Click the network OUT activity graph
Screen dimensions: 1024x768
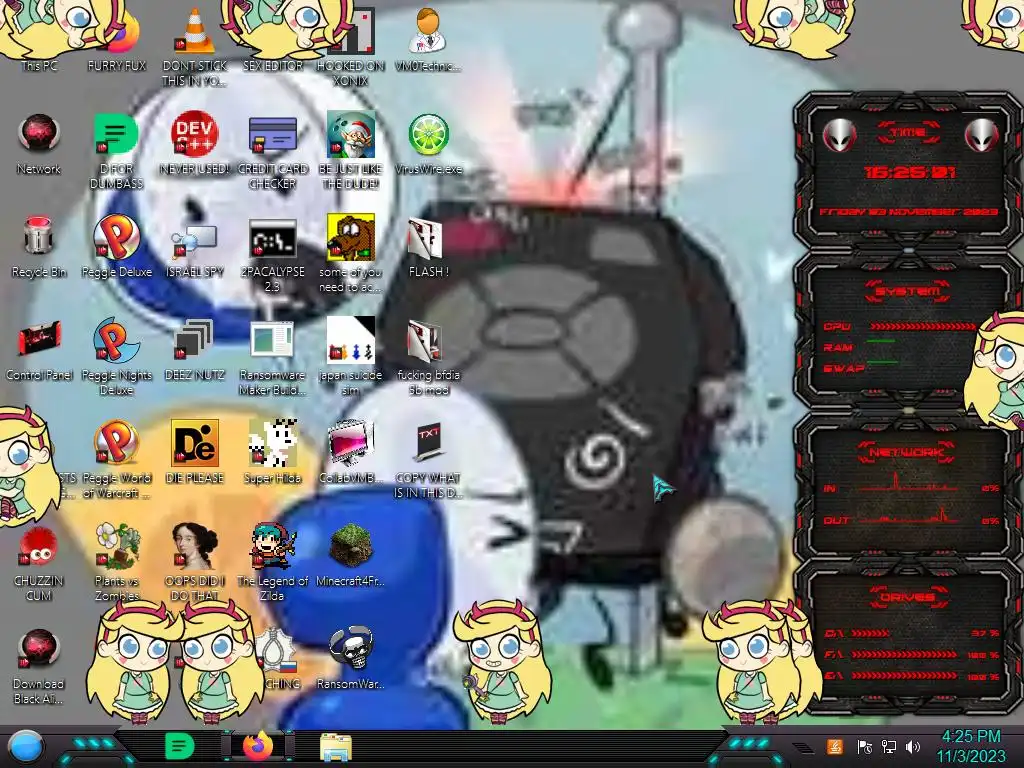pyautogui.click(x=909, y=515)
